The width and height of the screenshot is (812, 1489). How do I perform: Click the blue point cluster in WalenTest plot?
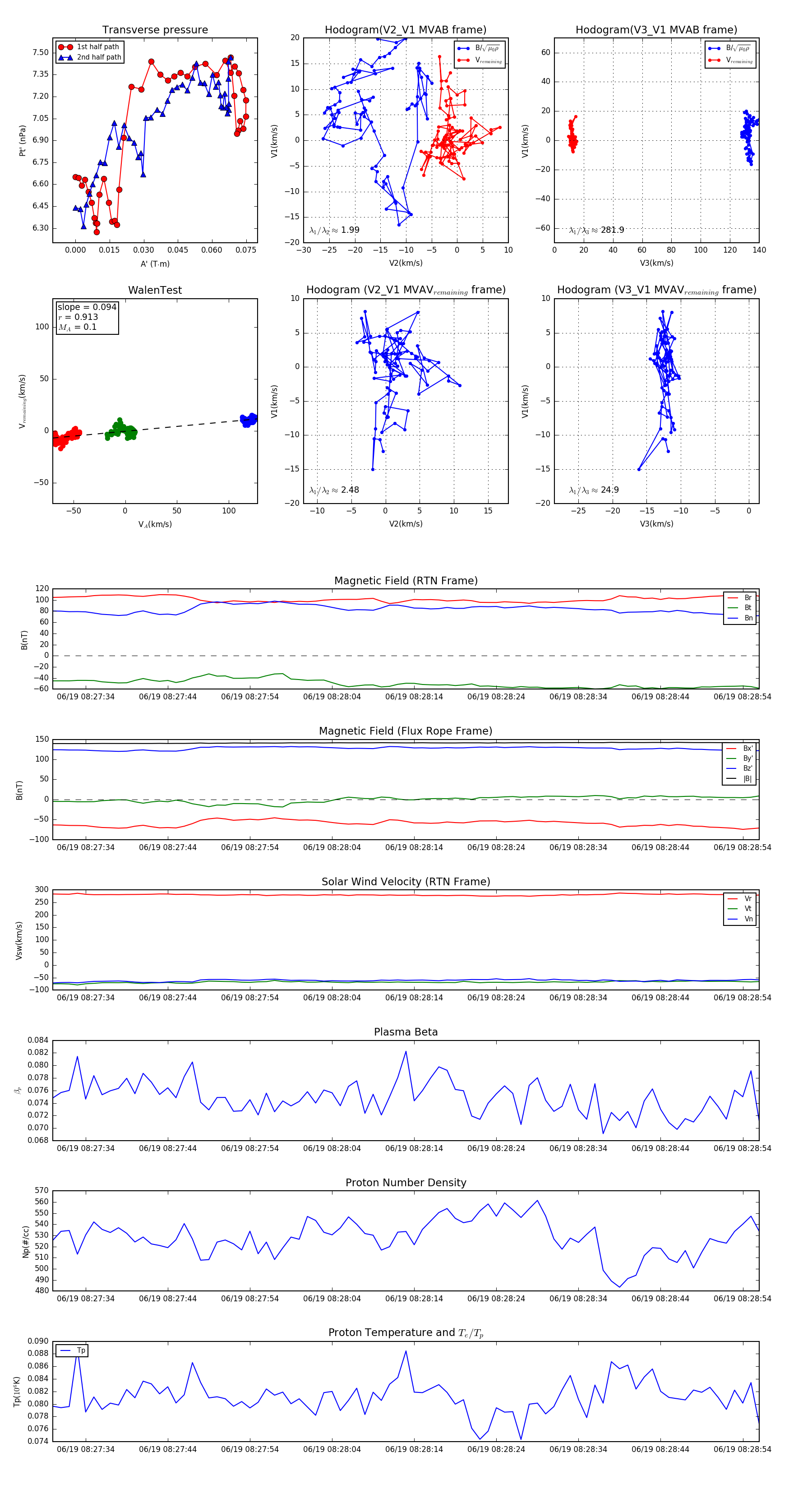(249, 420)
